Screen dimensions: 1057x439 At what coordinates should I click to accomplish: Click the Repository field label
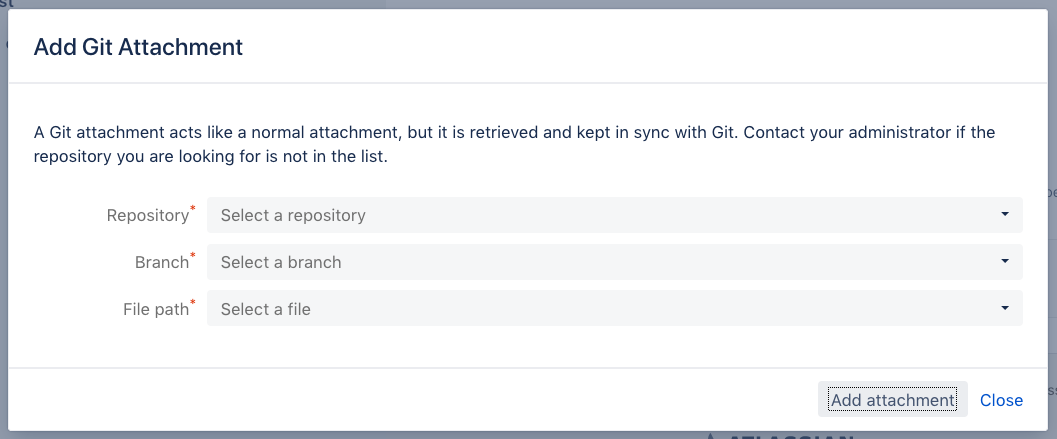147,215
